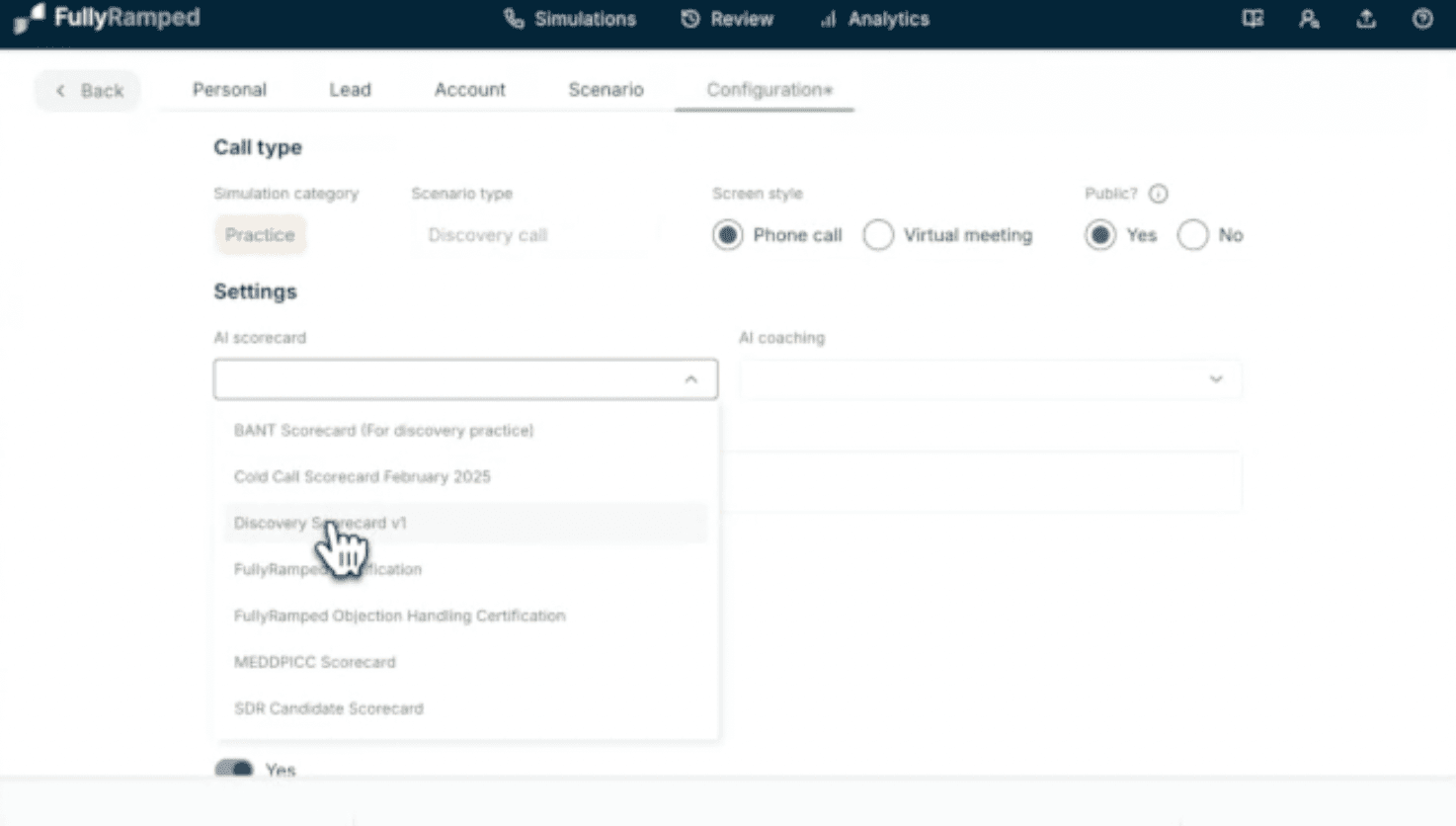Choose FullyRamped Objection Handling Certification
This screenshot has height=826, width=1456.
[x=465, y=616]
